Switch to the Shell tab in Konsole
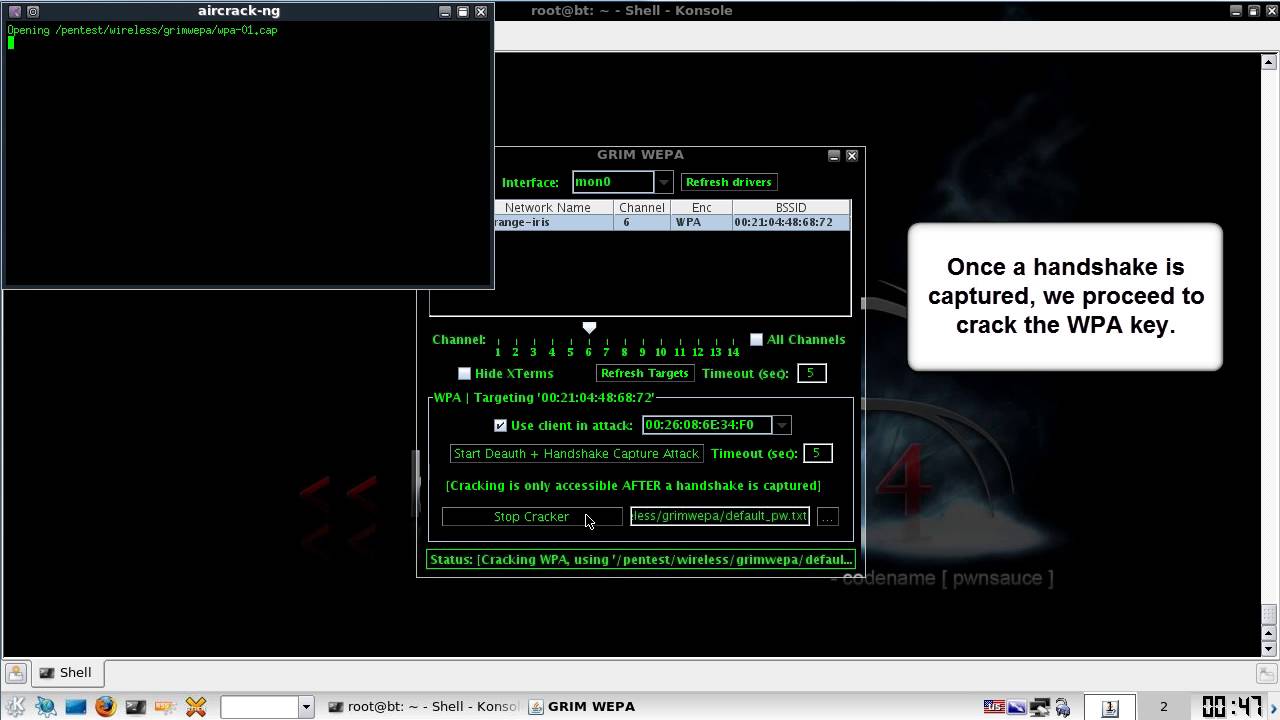Screen dimensions: 1280x720 [67, 673]
